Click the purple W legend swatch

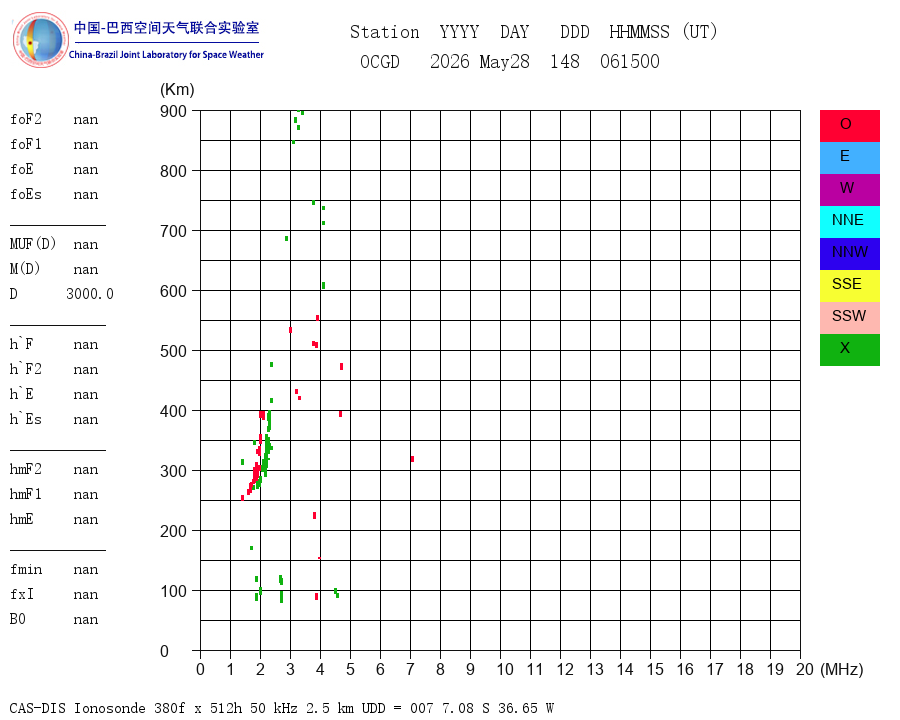click(x=849, y=190)
